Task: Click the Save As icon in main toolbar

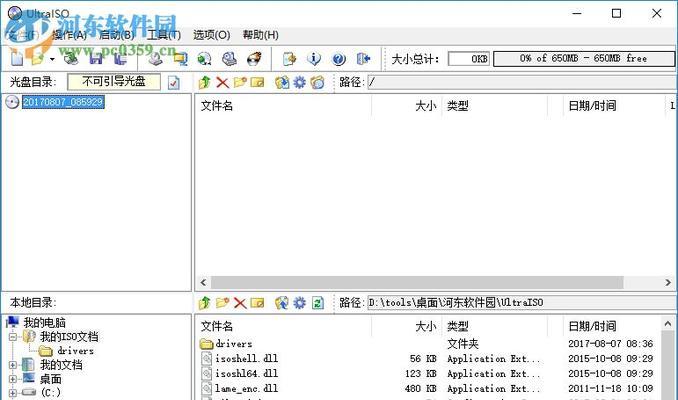Action: [x=121, y=58]
